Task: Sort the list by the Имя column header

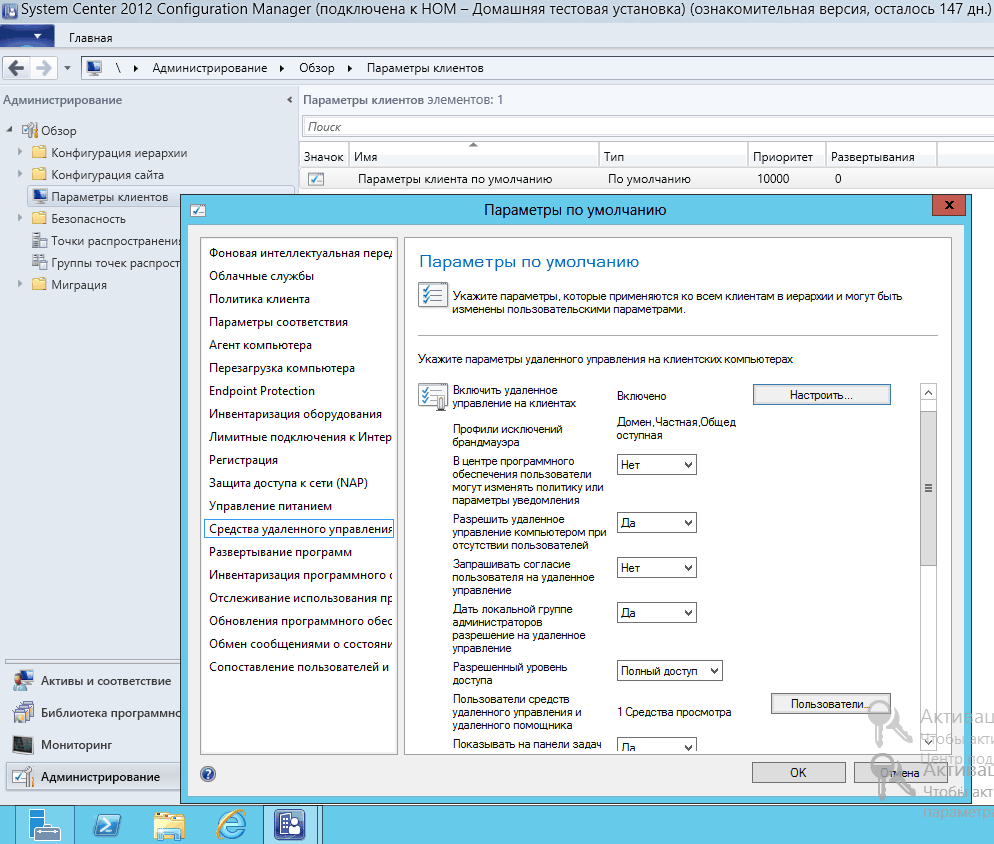Action: point(474,157)
